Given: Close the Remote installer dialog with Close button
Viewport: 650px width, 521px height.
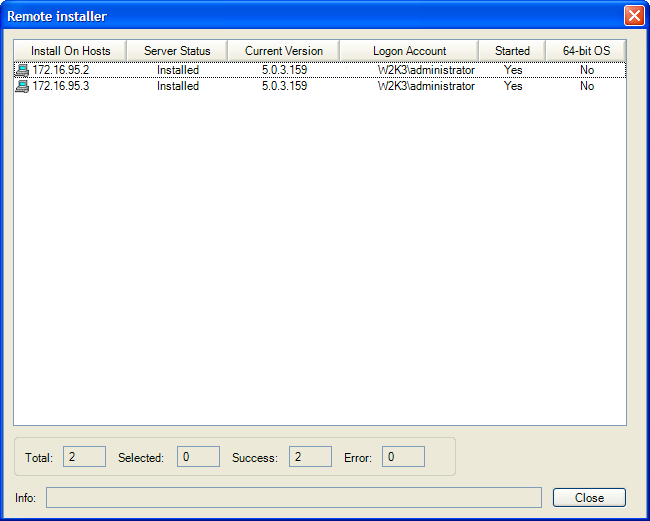Looking at the screenshot, I should point(589,497).
